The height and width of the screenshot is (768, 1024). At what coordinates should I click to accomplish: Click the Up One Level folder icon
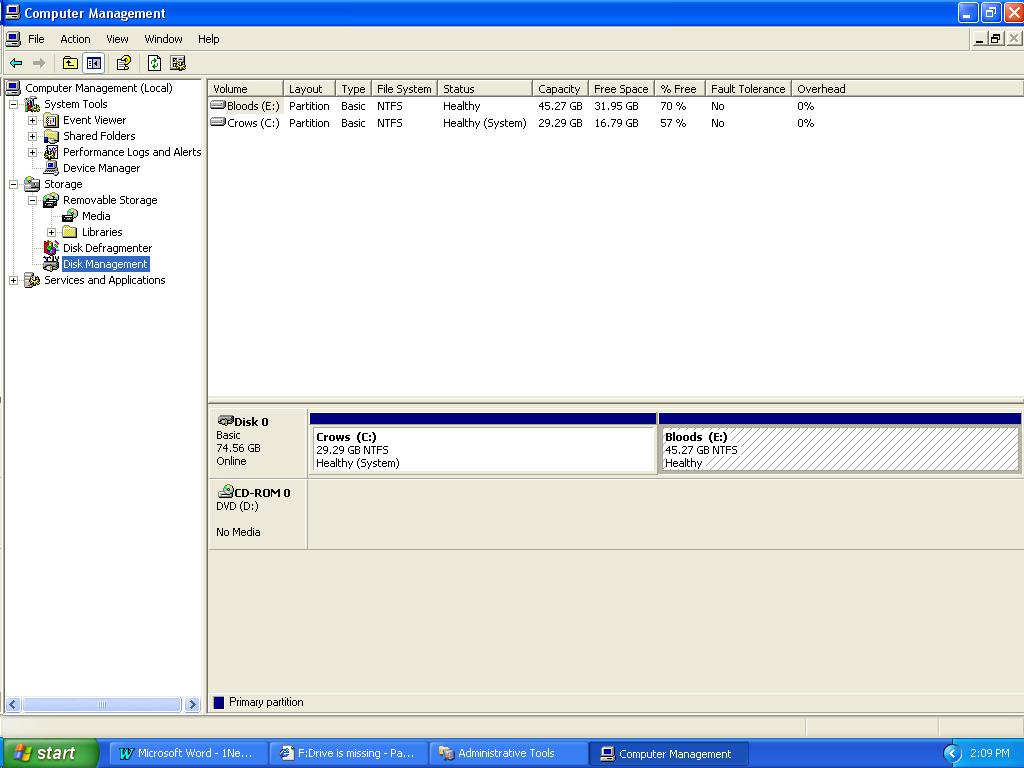pyautogui.click(x=70, y=63)
